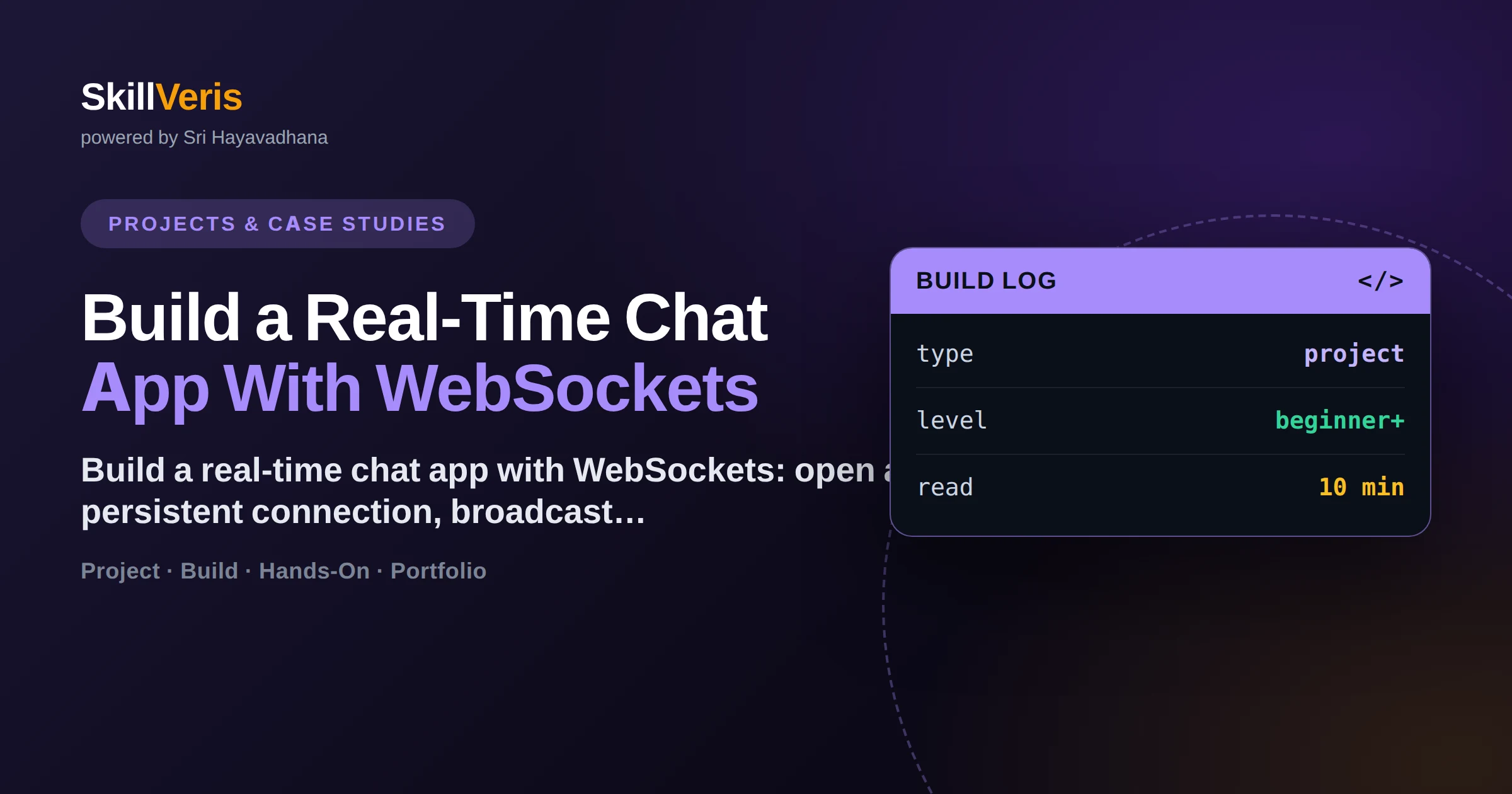Click 'Build a Real-Time Chat' headline
Screen dimensions: 1512x794
pyautogui.click(x=424, y=318)
